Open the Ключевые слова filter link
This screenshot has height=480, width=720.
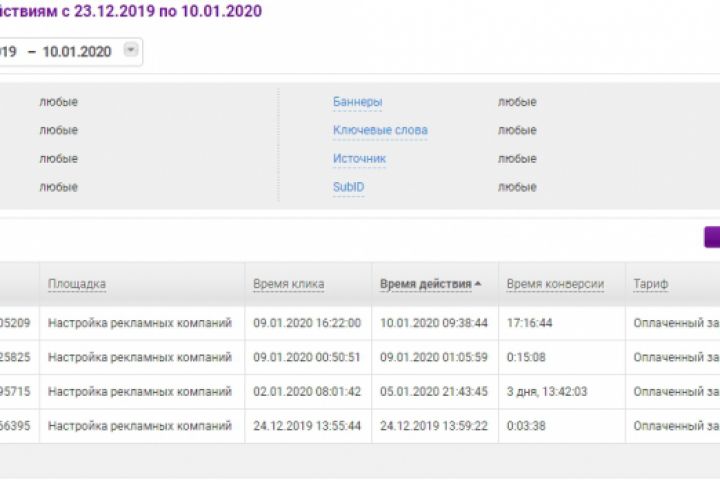(x=380, y=130)
